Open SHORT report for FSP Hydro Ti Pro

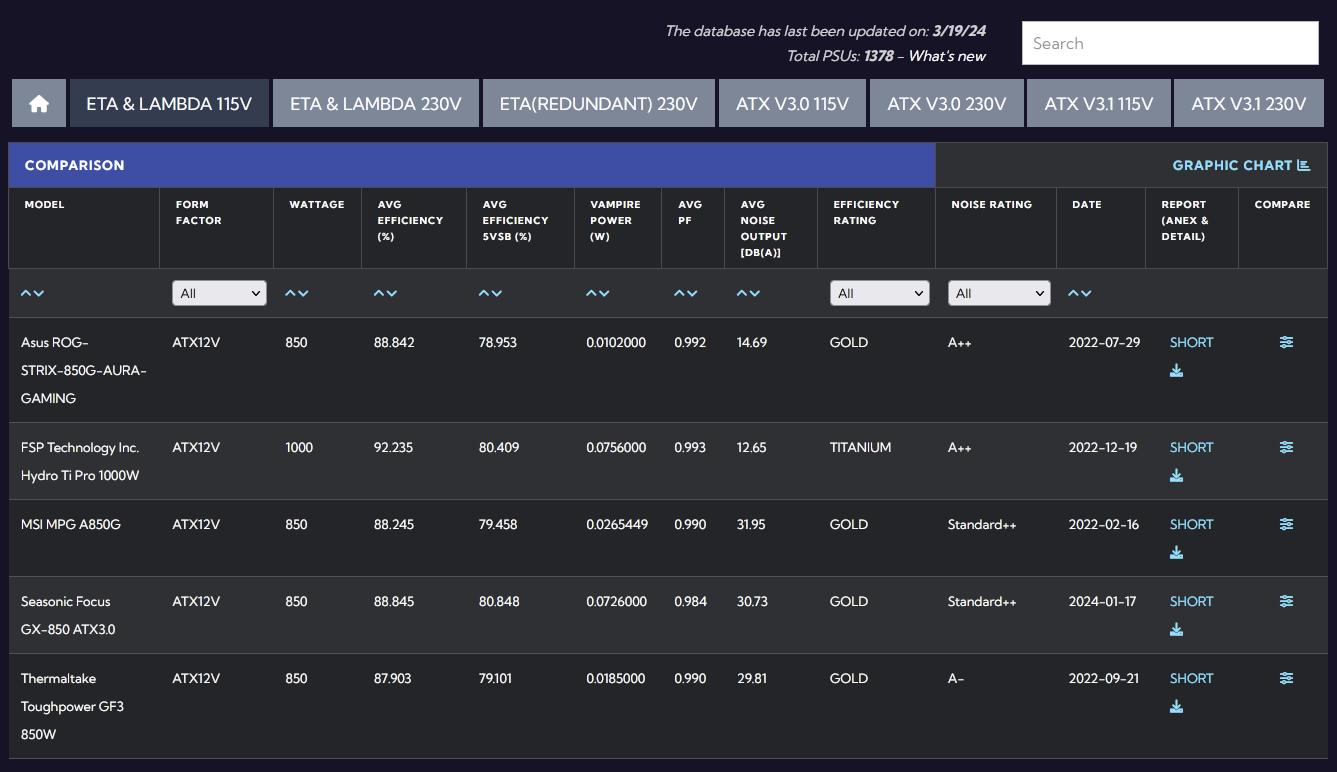1192,447
